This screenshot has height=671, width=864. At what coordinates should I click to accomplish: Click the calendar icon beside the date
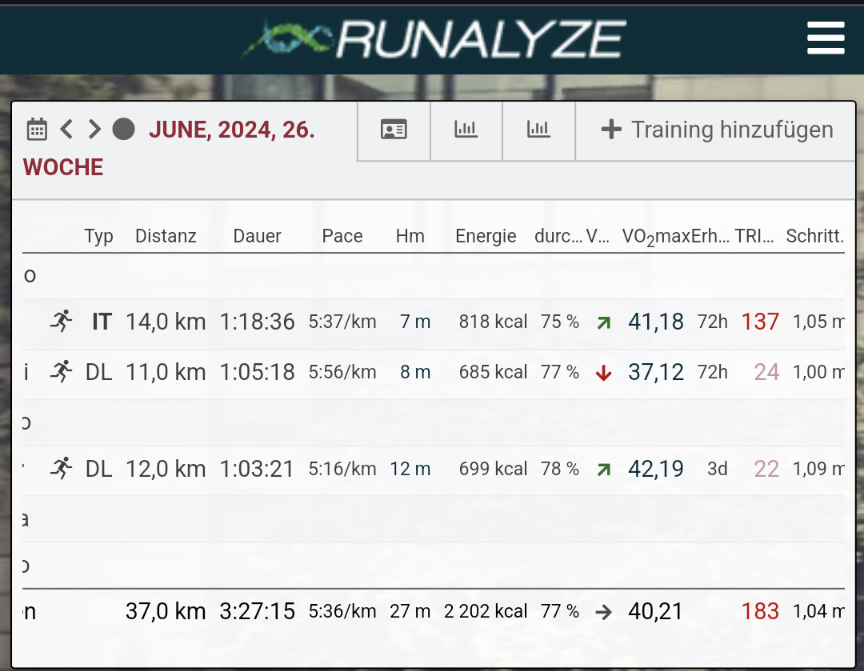click(37, 129)
